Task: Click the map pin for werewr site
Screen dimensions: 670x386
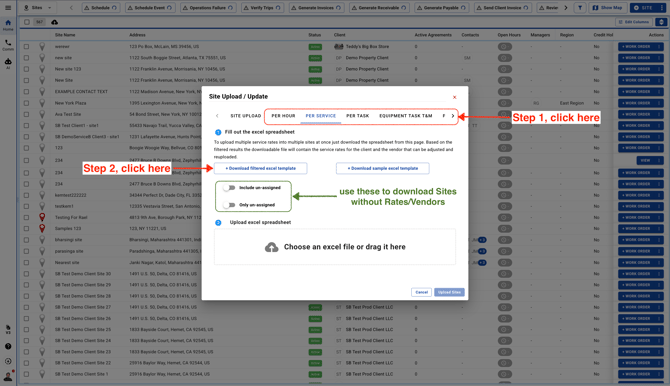Action: [42, 47]
